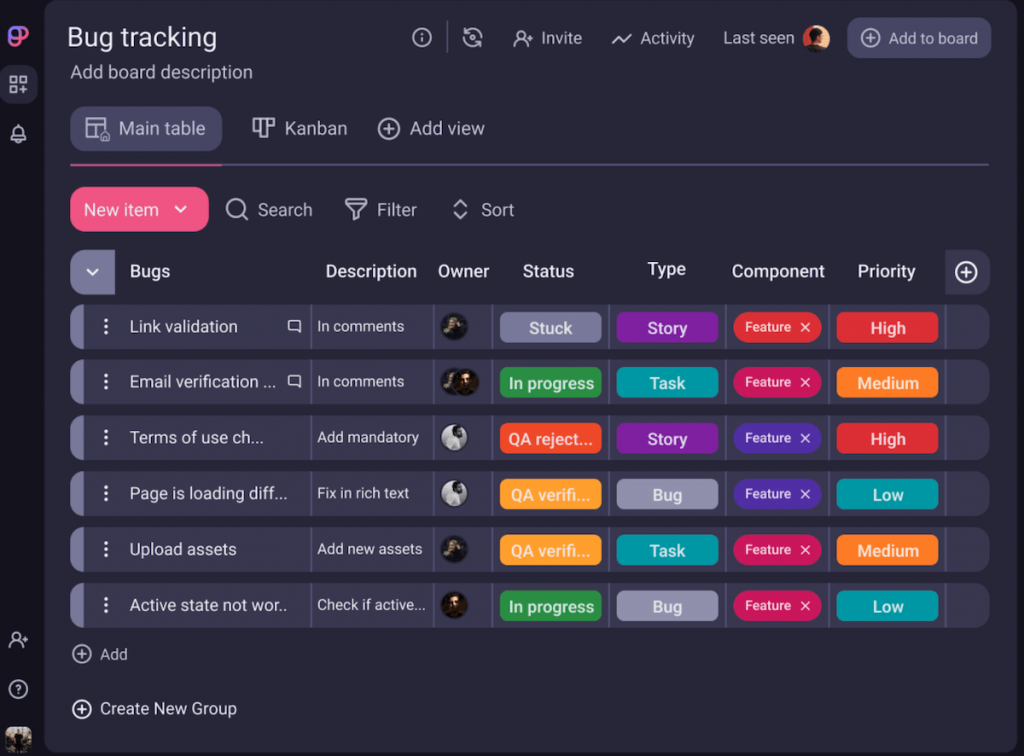
Task: Click the plus icon to add a new column
Action: coord(966,271)
